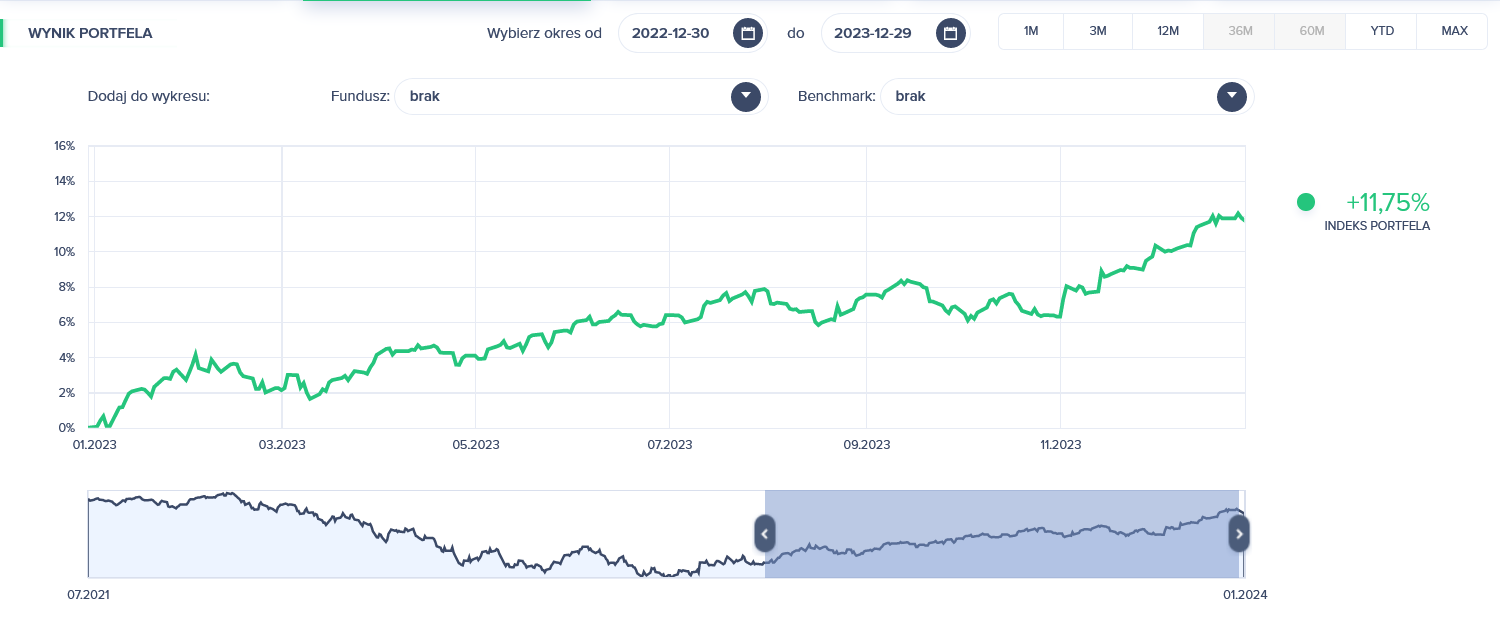Click the Fundusz dropdown arrow icon

[x=745, y=97]
